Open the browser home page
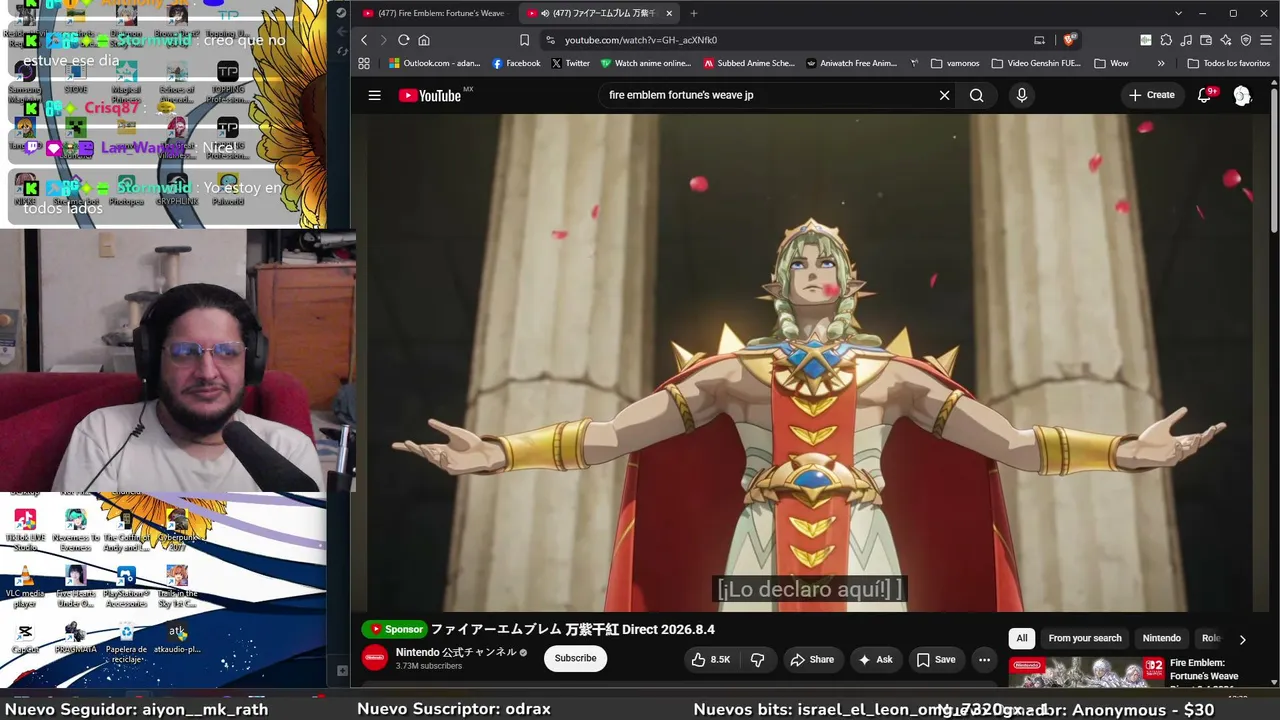The height and width of the screenshot is (720, 1280). (424, 40)
